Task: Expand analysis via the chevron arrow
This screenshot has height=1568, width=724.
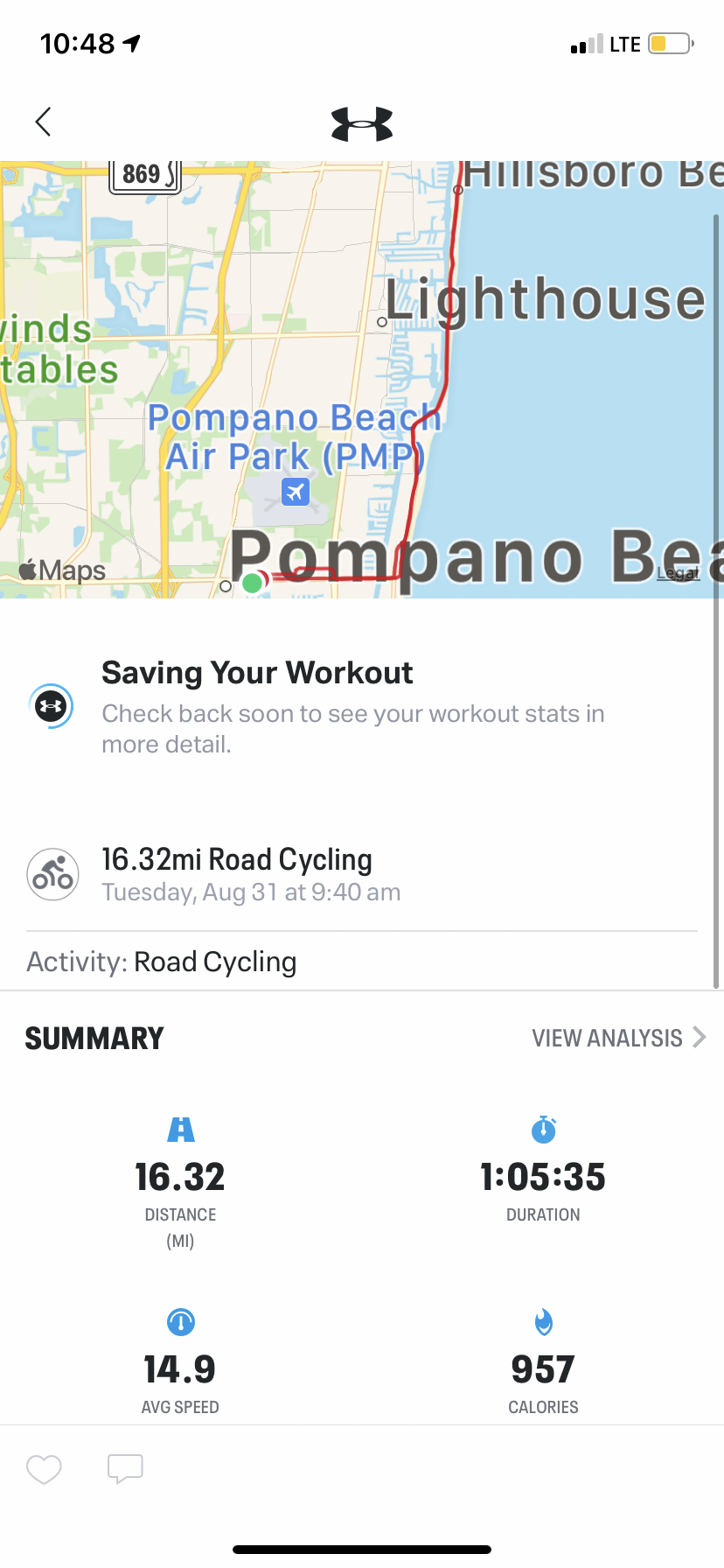Action: tap(700, 1037)
